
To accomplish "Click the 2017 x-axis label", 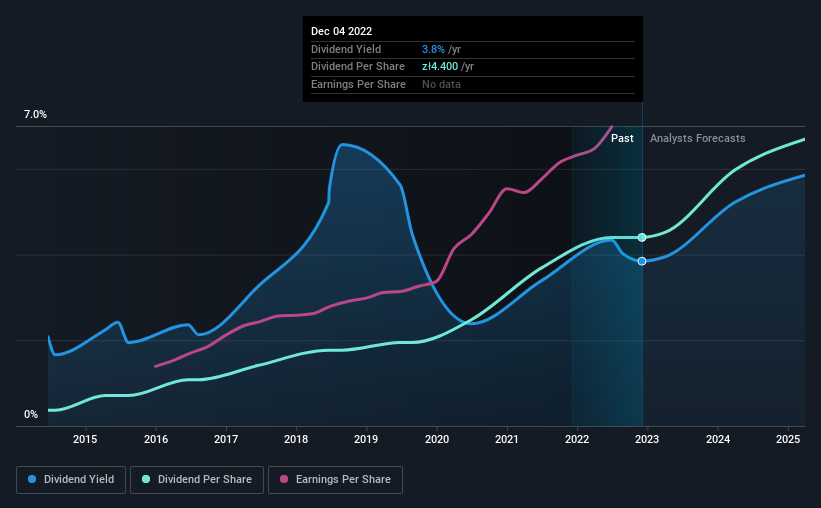I will point(226,439).
